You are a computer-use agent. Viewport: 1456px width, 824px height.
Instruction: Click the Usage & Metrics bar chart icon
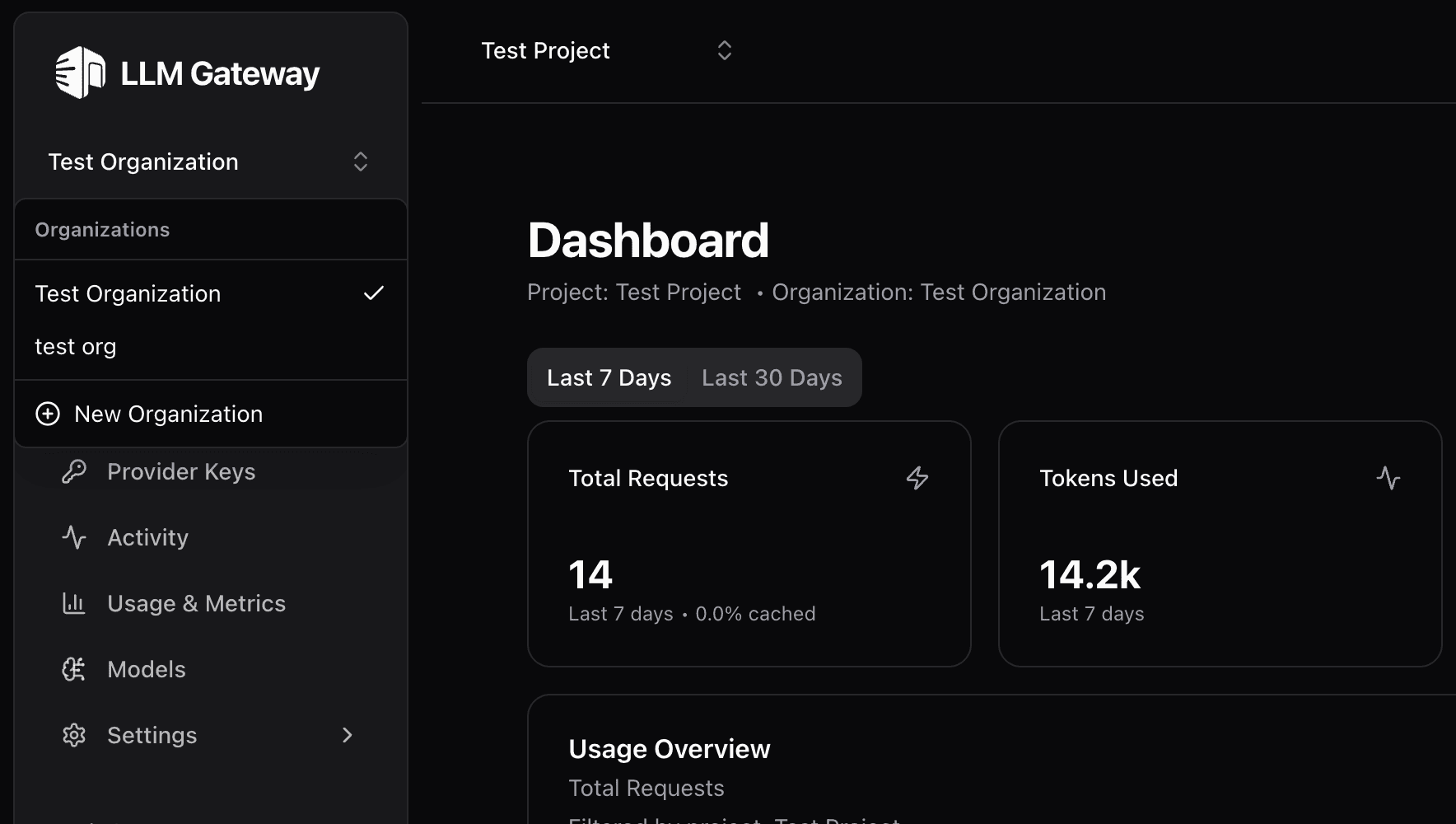pyautogui.click(x=74, y=602)
